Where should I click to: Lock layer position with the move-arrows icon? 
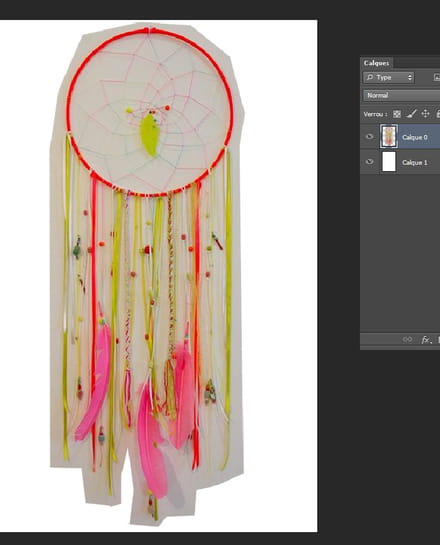pyautogui.click(x=425, y=114)
